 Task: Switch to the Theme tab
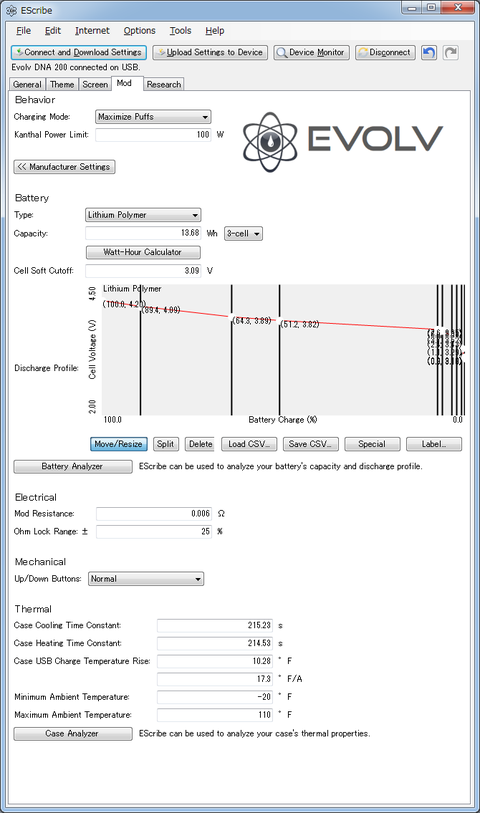click(62, 84)
